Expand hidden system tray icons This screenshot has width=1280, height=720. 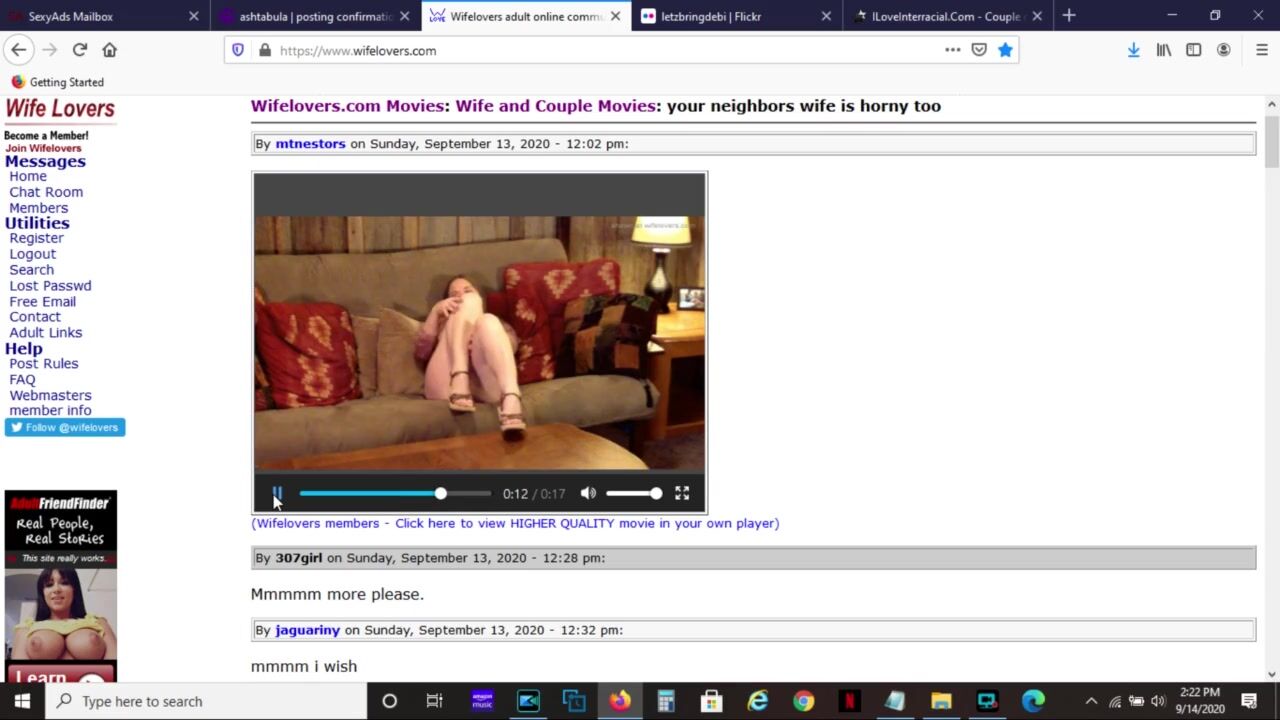[x=1091, y=701]
